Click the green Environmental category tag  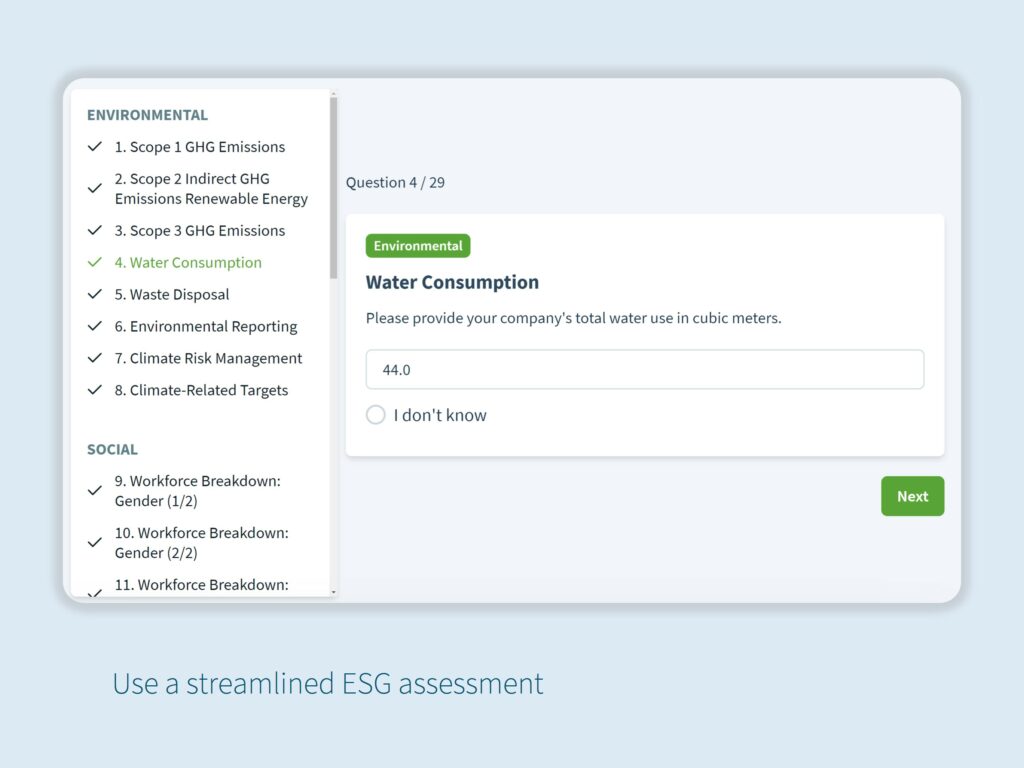[418, 246]
